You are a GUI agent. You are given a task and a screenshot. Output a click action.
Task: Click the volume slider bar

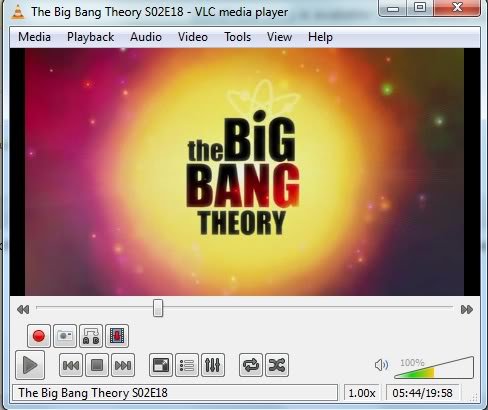pos(434,368)
